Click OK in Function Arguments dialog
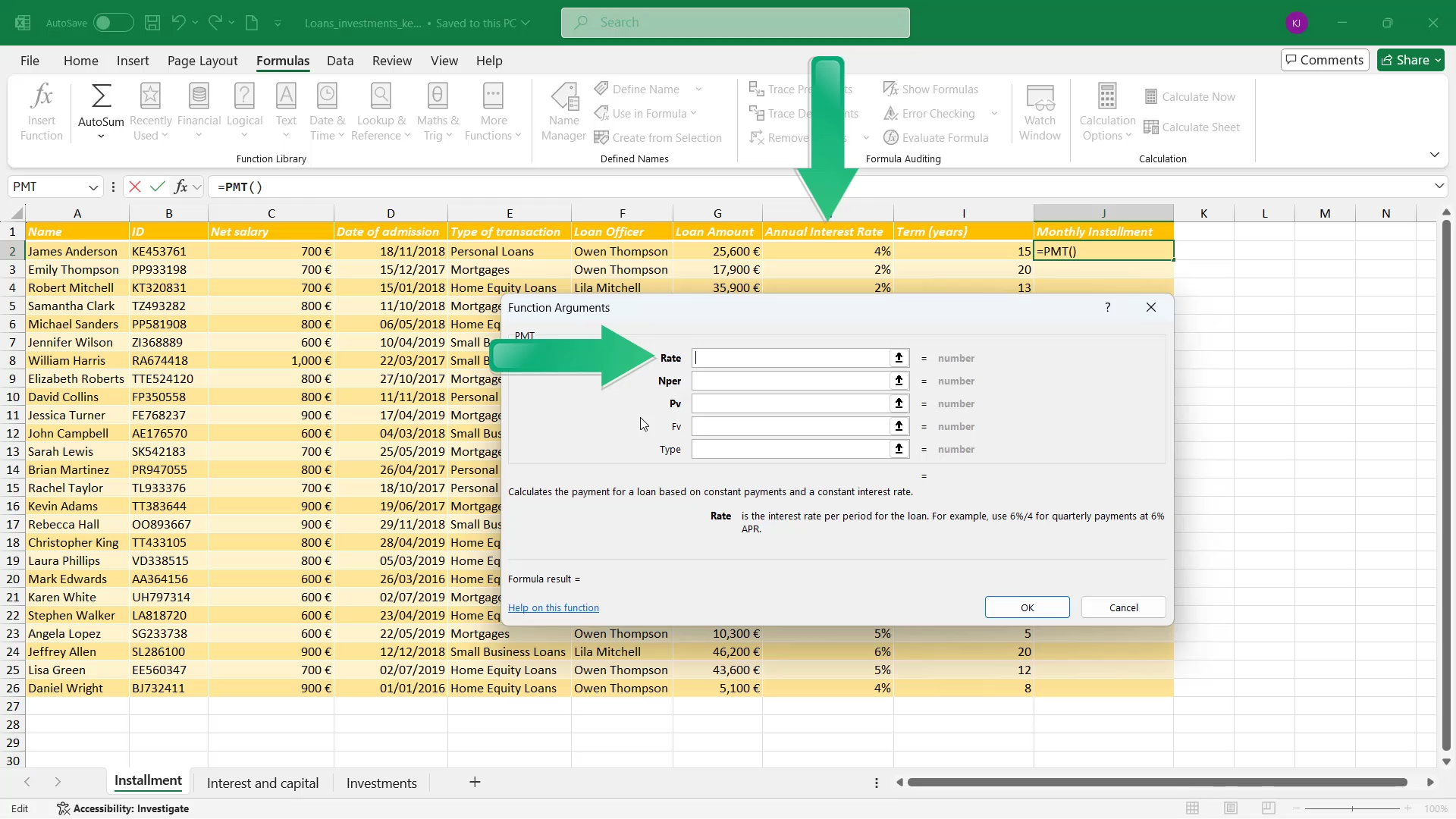1456x819 pixels. [1027, 607]
